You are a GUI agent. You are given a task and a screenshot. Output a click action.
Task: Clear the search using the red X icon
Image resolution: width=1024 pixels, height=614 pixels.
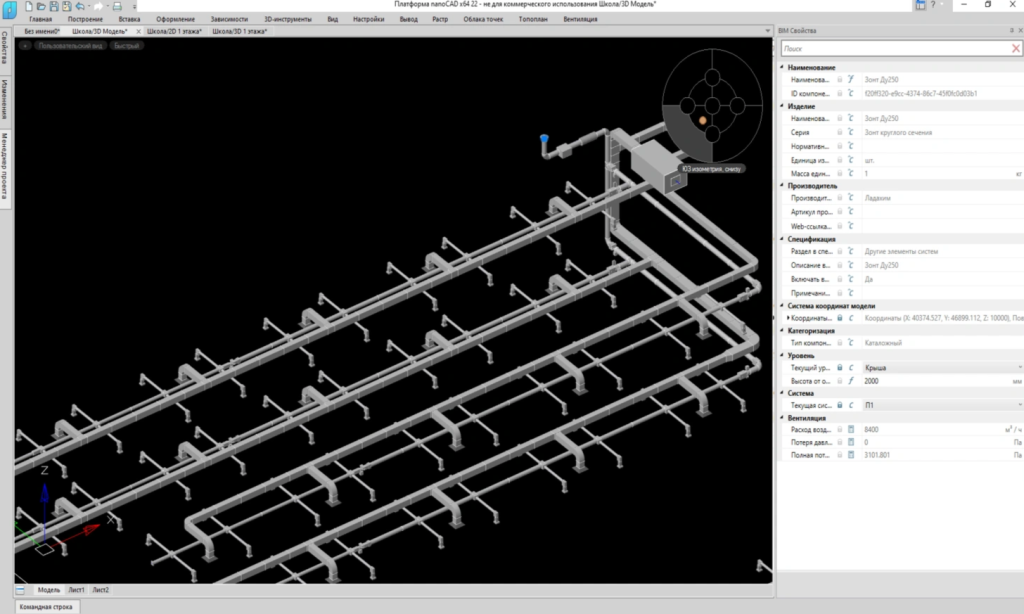(1016, 47)
